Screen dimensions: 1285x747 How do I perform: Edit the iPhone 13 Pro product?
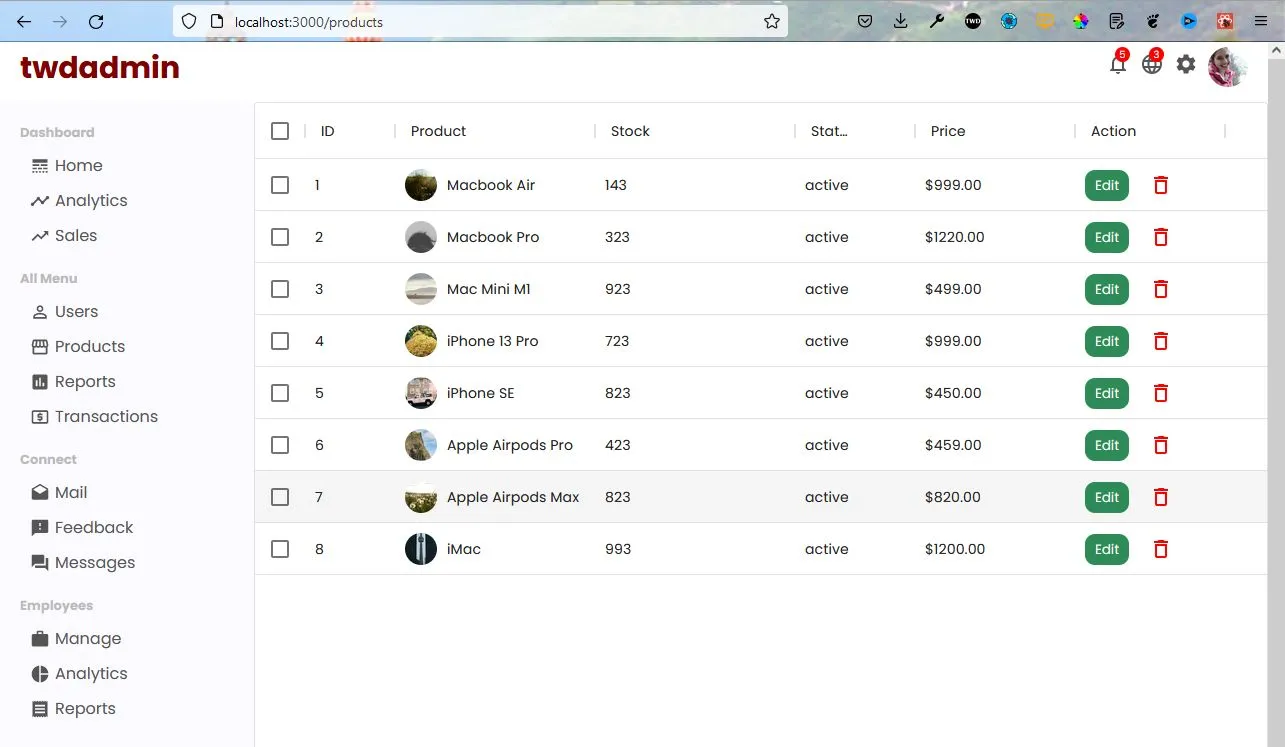pos(1107,341)
